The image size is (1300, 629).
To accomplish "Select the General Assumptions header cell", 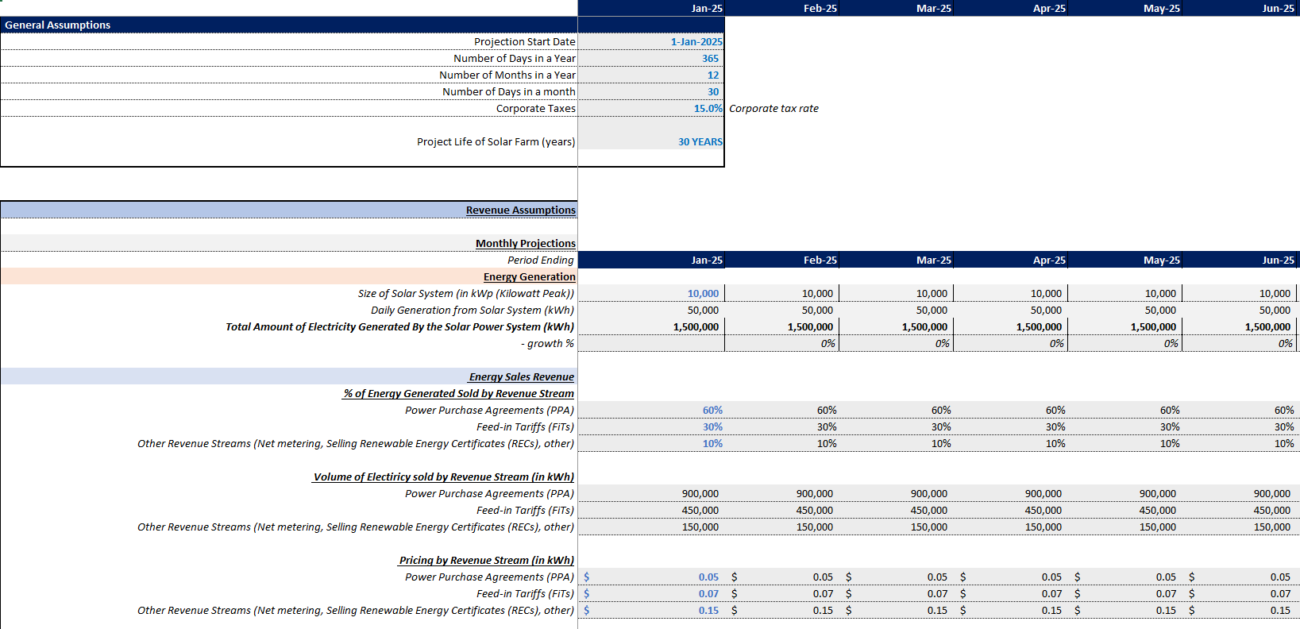I will 289,25.
